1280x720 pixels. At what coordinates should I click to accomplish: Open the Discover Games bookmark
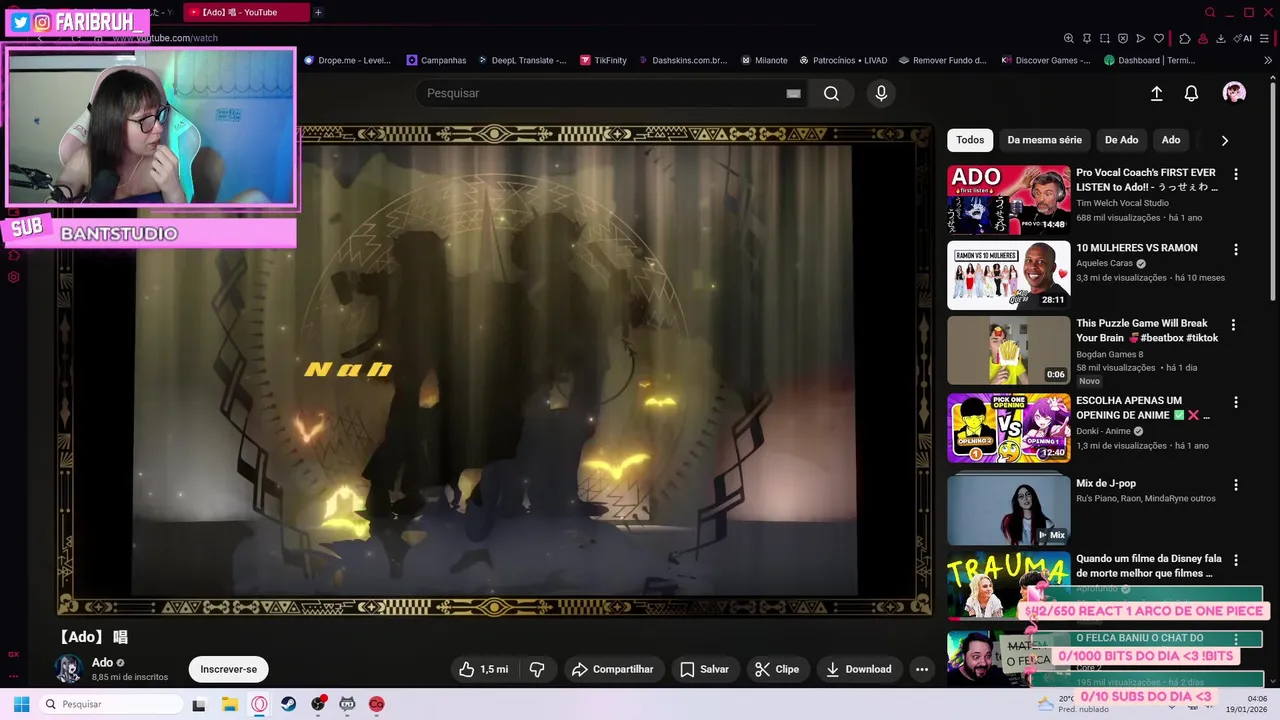coord(1046,60)
